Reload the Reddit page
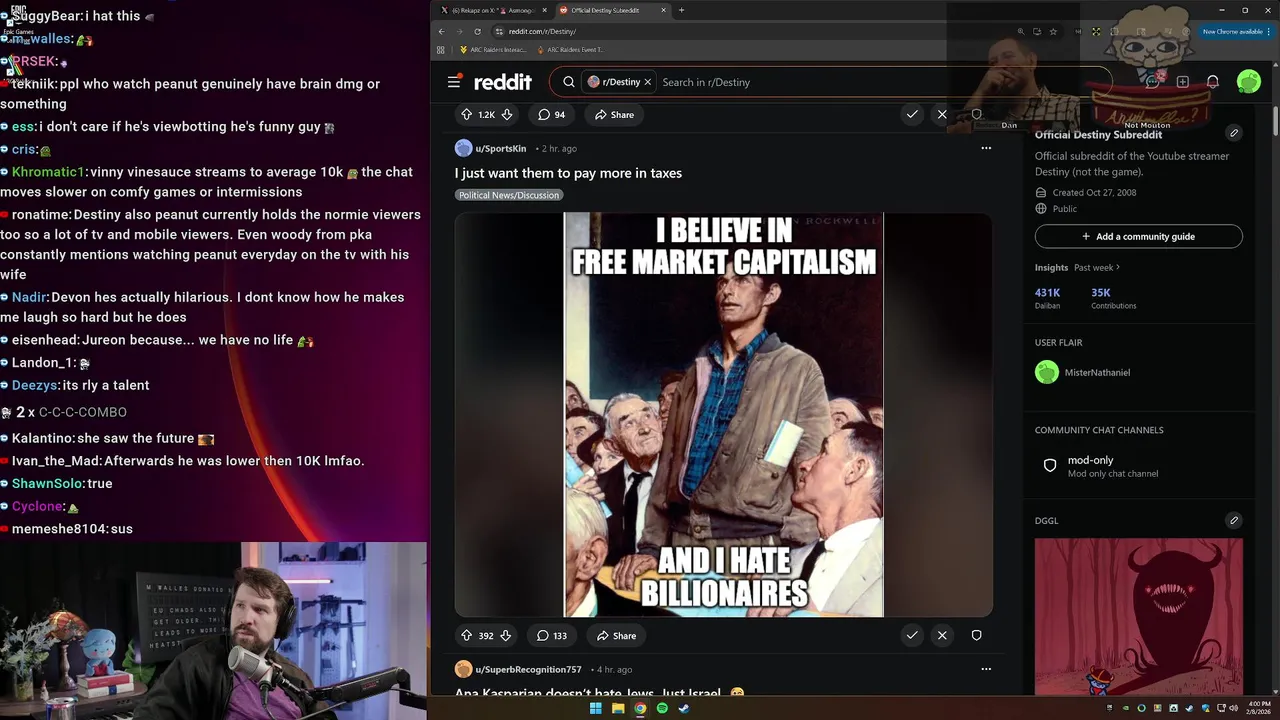The width and height of the screenshot is (1280, 720). pos(477,31)
